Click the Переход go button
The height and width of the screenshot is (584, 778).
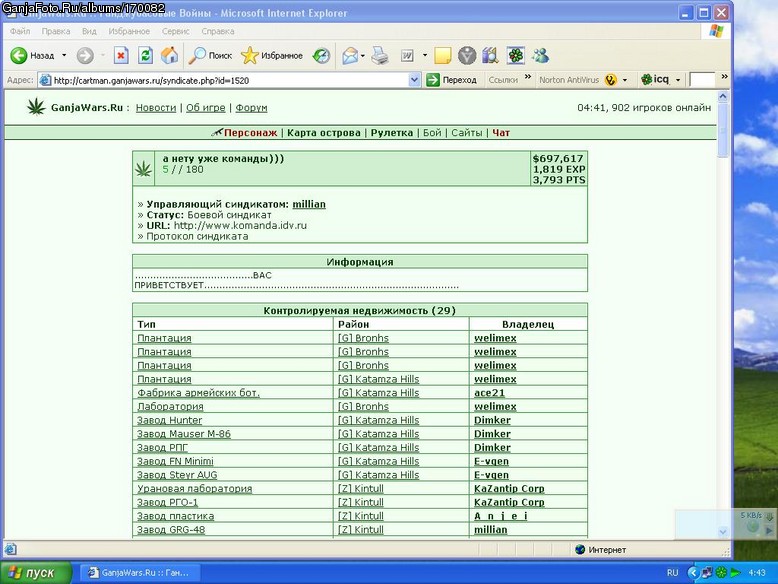click(452, 80)
